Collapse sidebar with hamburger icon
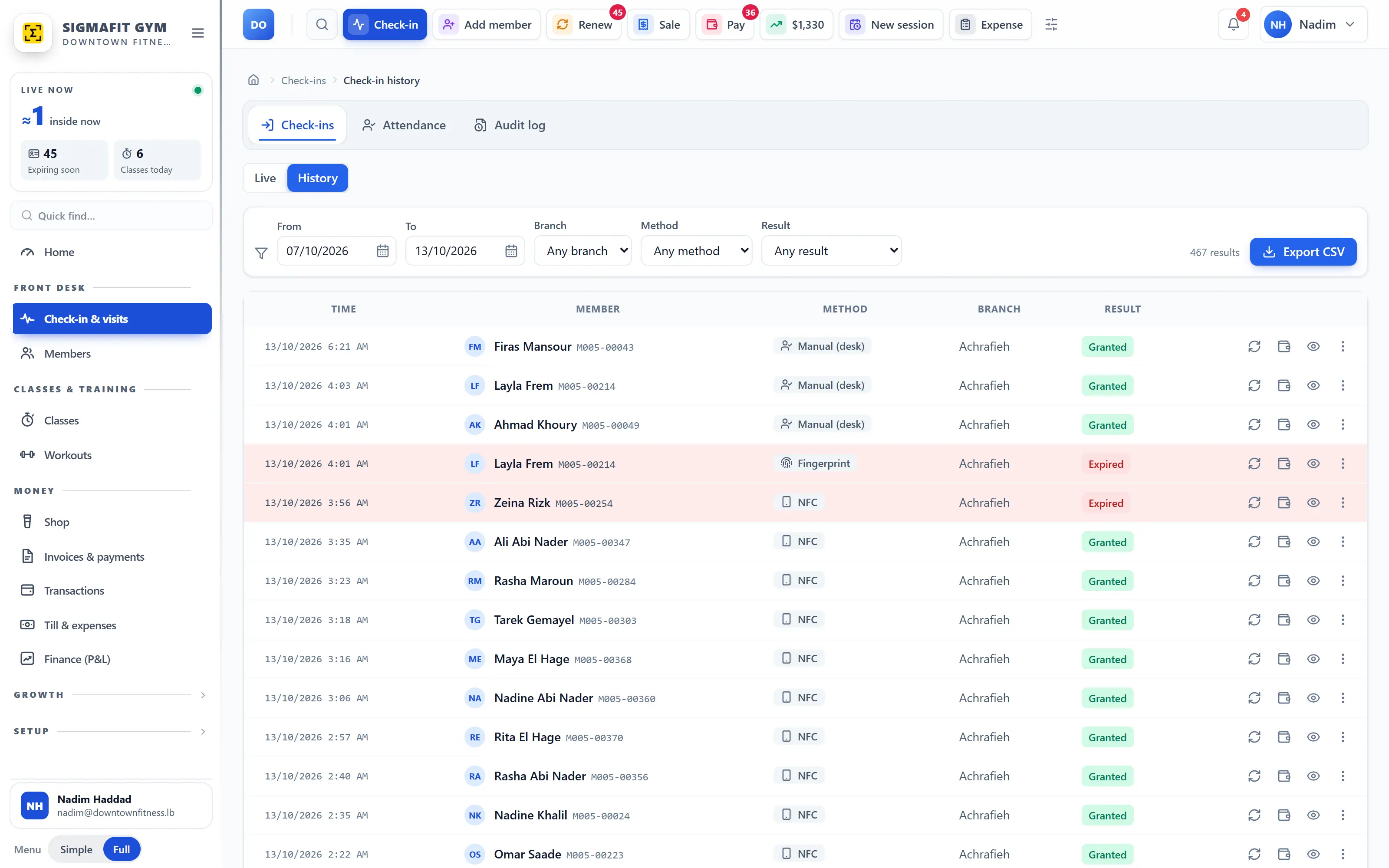Screen dimensions: 1389x868 tap(198, 33)
